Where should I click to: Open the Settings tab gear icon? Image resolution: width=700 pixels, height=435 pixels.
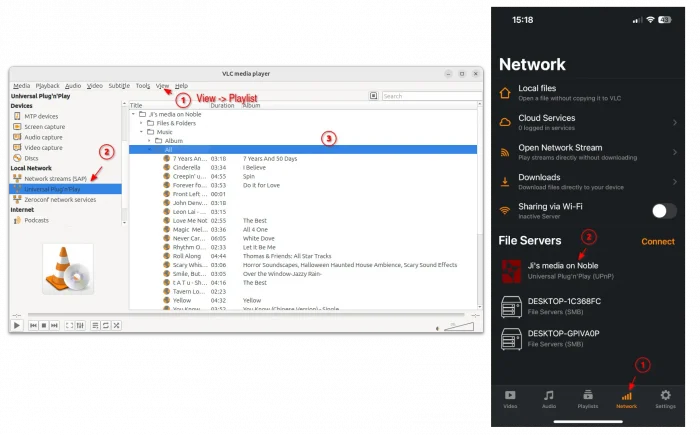click(x=665, y=397)
